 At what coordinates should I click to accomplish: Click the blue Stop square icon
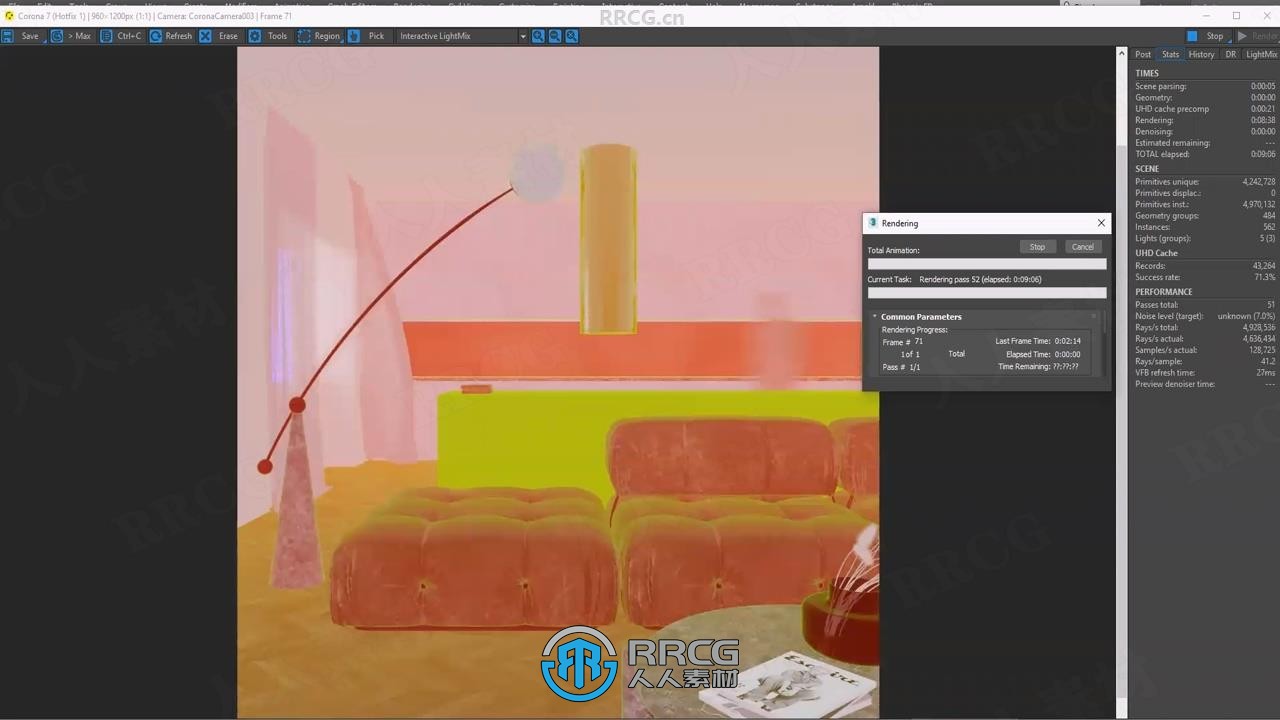click(1192, 36)
